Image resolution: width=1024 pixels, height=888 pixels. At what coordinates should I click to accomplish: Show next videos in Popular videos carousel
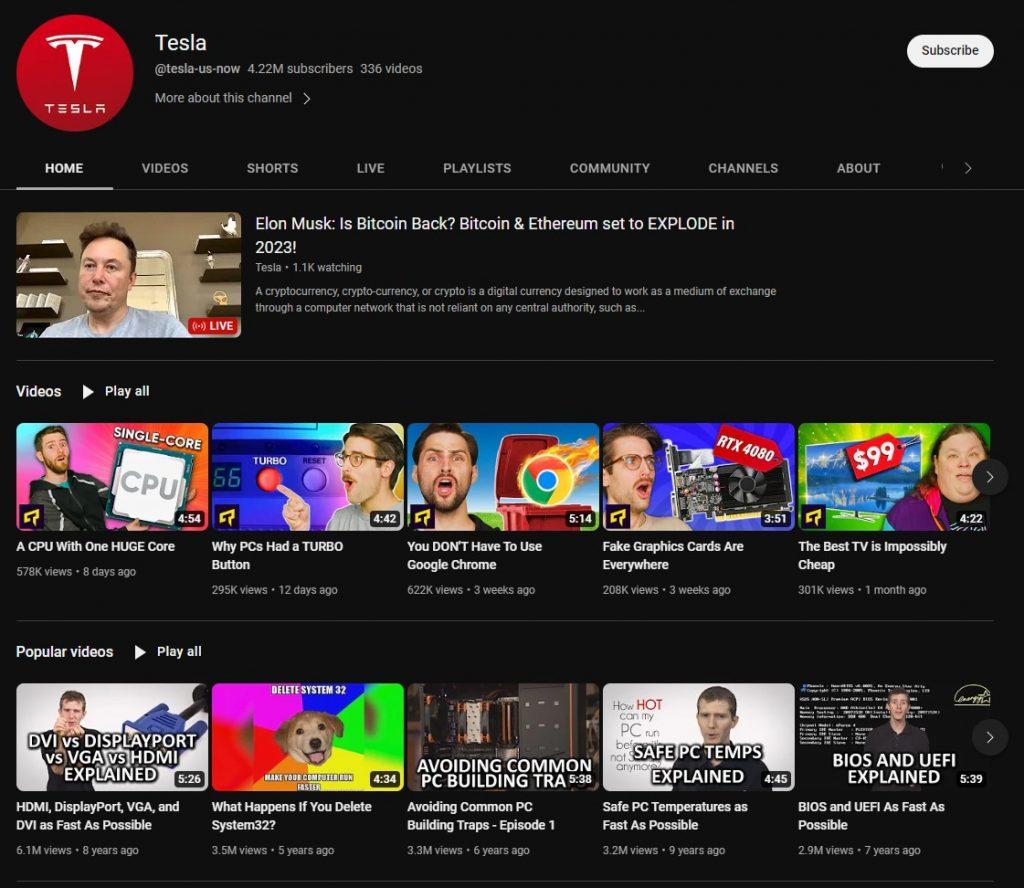(x=989, y=737)
